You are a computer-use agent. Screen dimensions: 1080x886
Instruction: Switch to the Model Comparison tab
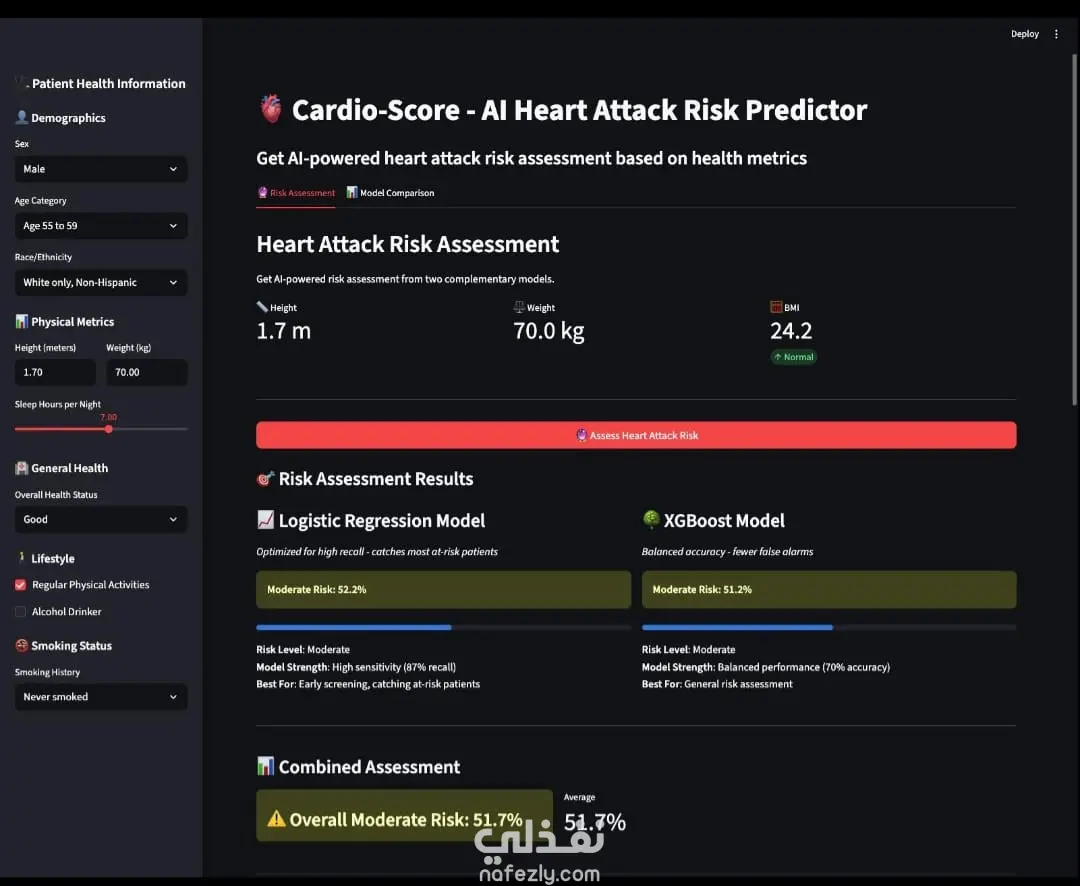390,193
